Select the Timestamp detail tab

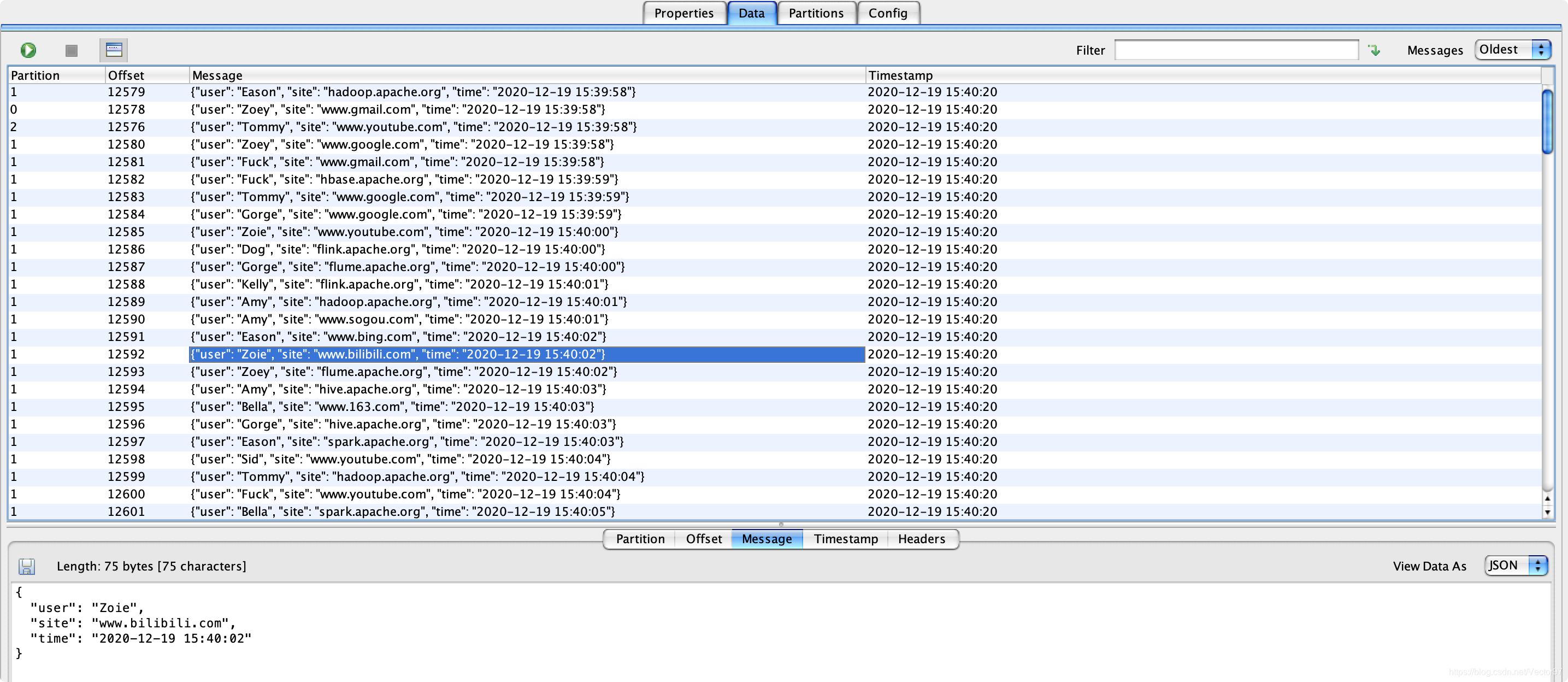click(846, 539)
